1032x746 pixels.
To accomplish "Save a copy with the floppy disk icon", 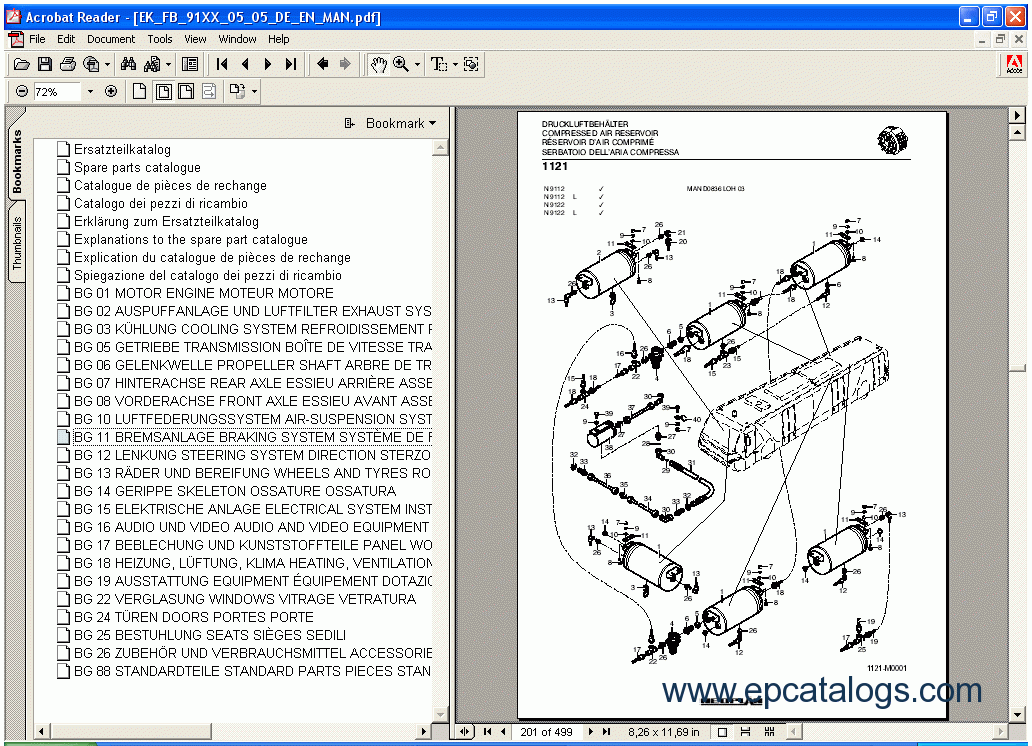I will tap(45, 64).
